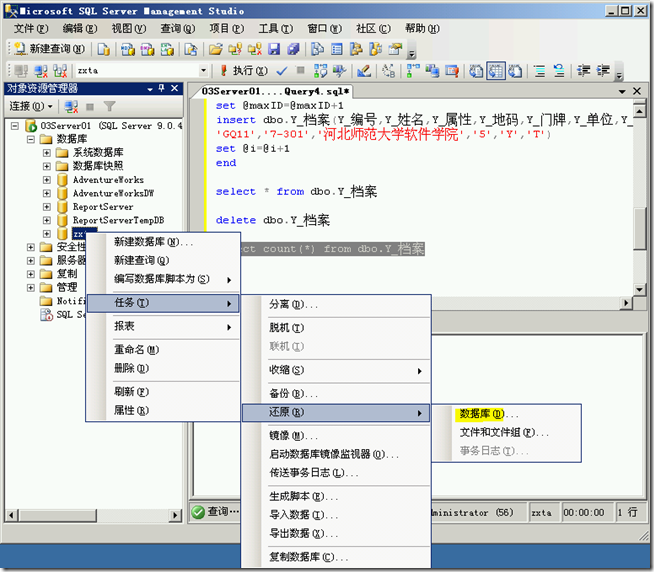Open the active documents list dropdown
The height and width of the screenshot is (572, 654).
tap(622, 91)
